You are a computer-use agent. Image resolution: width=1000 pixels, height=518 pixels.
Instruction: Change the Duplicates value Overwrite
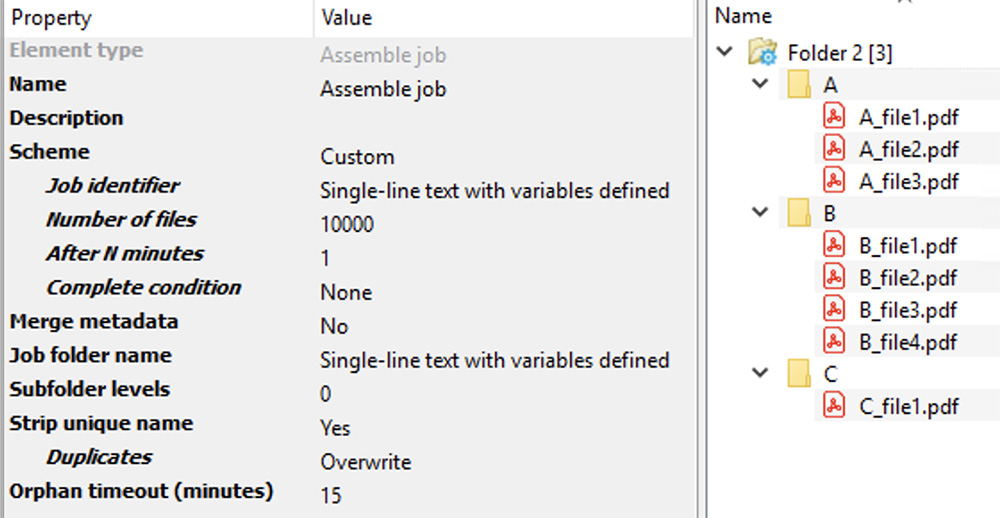365,462
